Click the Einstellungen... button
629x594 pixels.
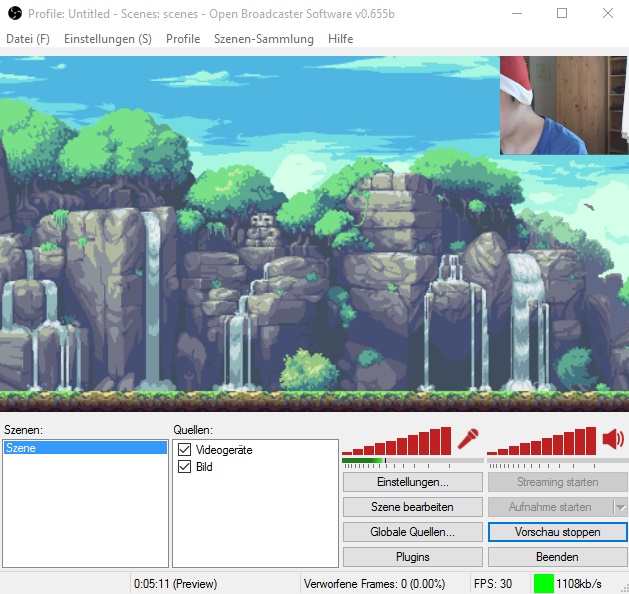pos(413,482)
